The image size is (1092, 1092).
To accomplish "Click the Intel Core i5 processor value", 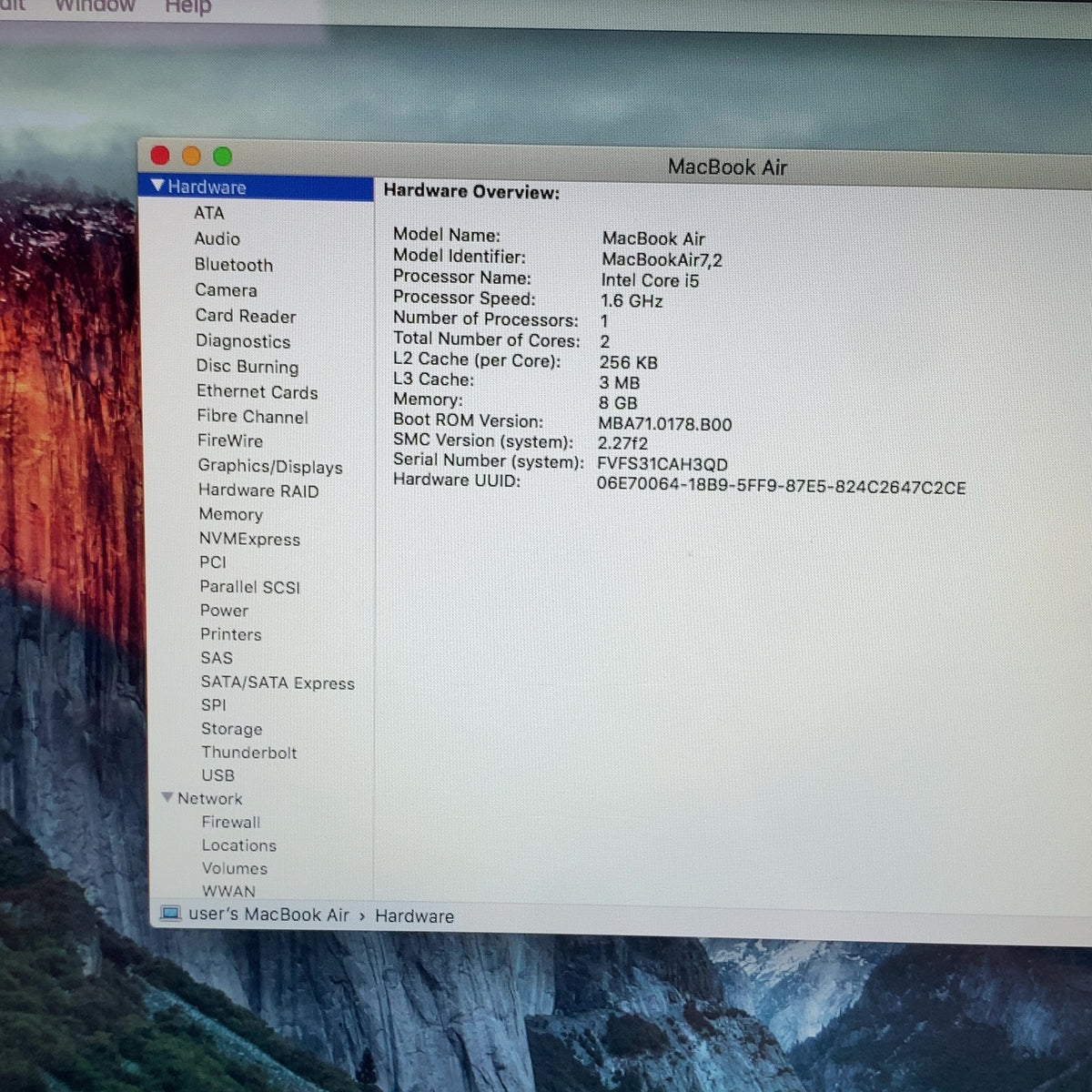I will pos(650,280).
